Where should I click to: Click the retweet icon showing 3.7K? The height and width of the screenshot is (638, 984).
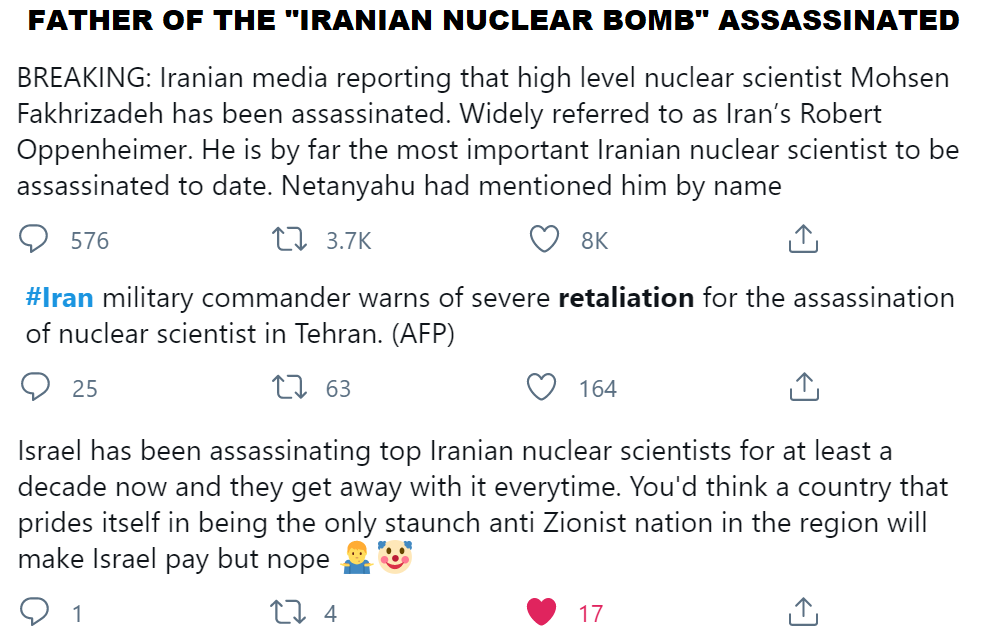click(290, 239)
